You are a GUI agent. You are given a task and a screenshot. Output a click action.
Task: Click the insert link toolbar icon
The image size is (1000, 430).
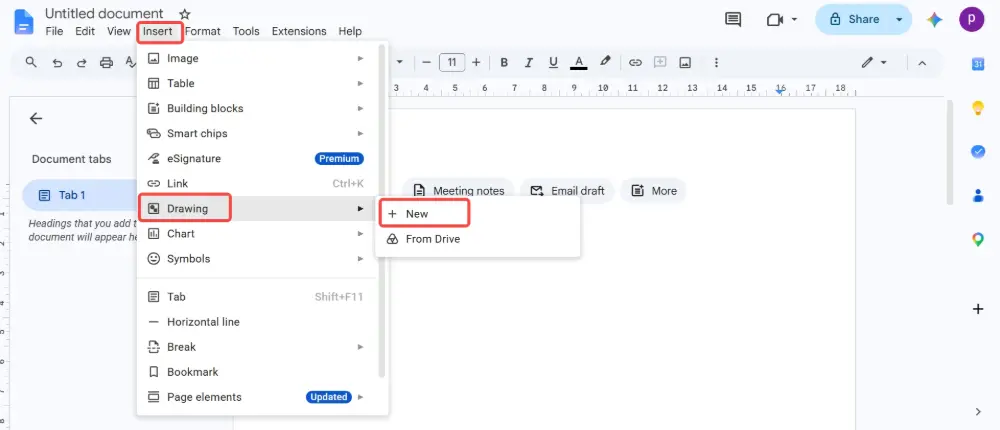tap(635, 63)
